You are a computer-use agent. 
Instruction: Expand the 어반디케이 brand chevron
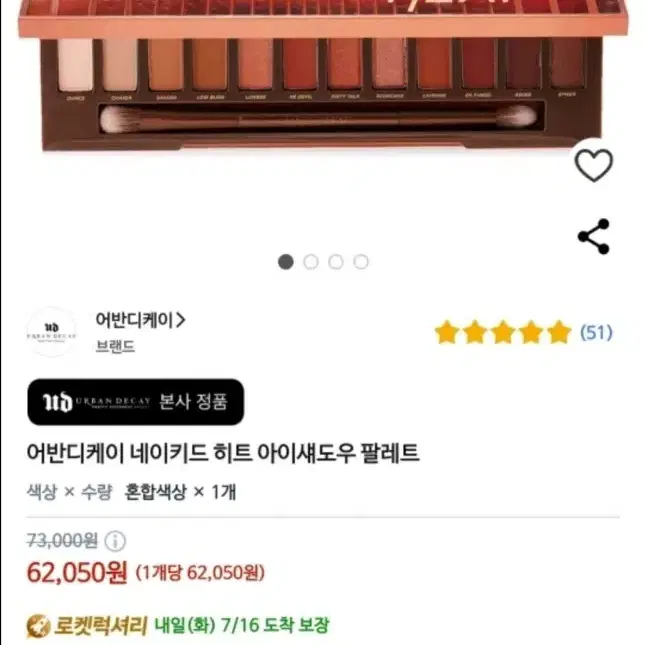coord(181,320)
